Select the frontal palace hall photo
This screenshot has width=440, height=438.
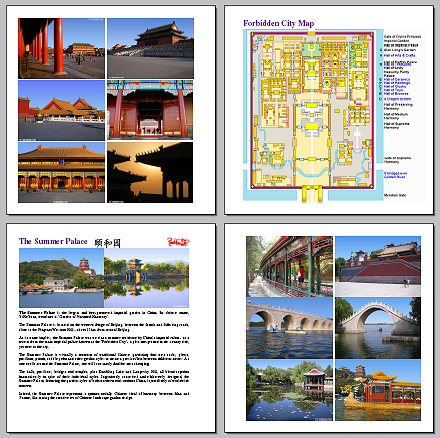point(61,172)
